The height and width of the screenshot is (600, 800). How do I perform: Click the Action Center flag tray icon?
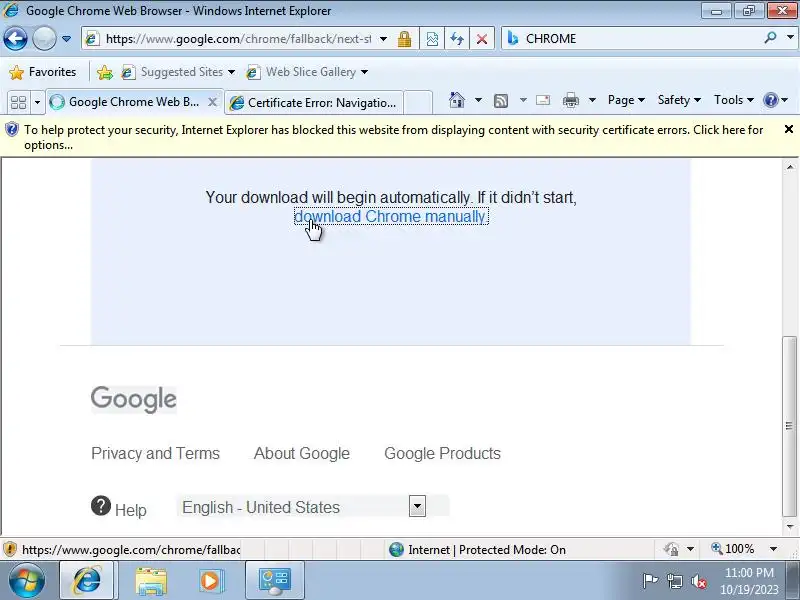650,581
